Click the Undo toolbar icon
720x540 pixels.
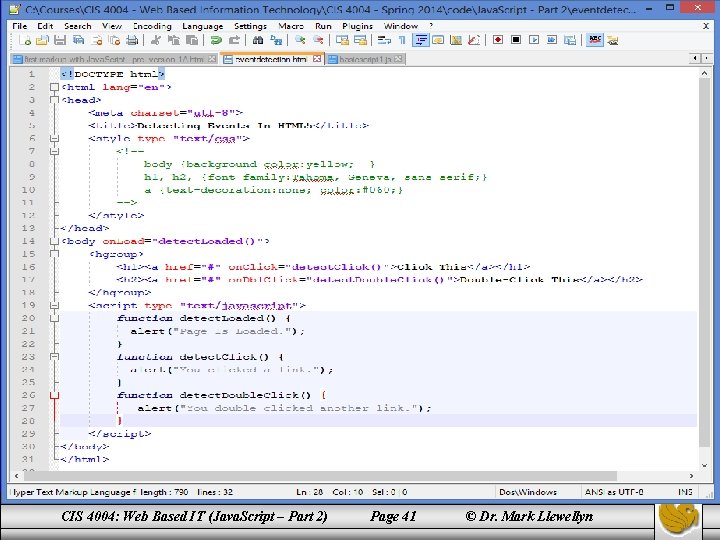point(216,40)
